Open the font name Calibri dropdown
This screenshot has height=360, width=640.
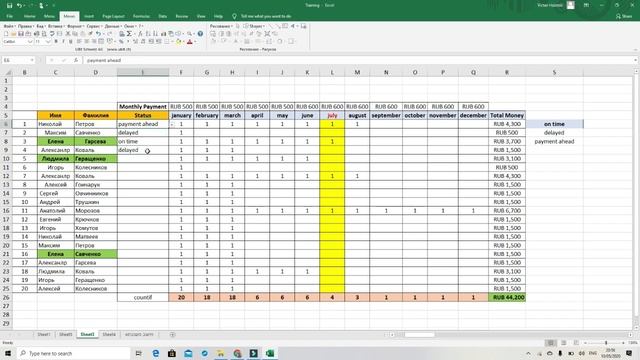[30, 42]
